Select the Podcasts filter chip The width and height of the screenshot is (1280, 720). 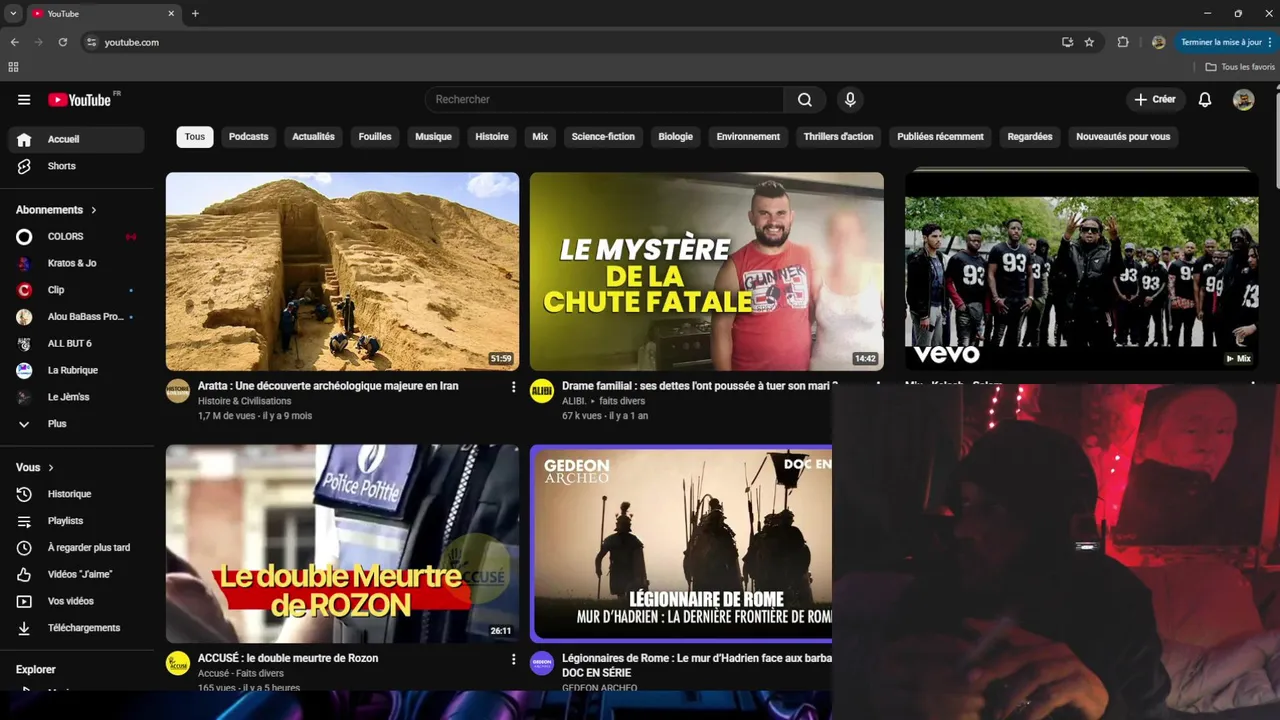[248, 137]
